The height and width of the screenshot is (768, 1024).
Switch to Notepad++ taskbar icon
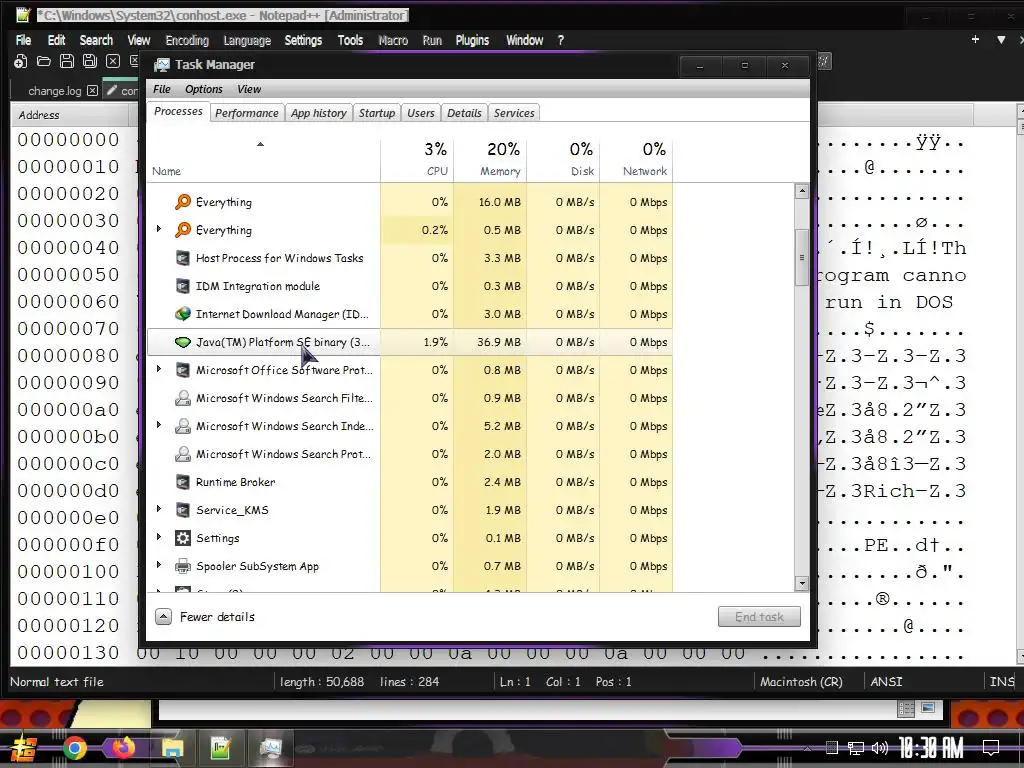click(221, 748)
